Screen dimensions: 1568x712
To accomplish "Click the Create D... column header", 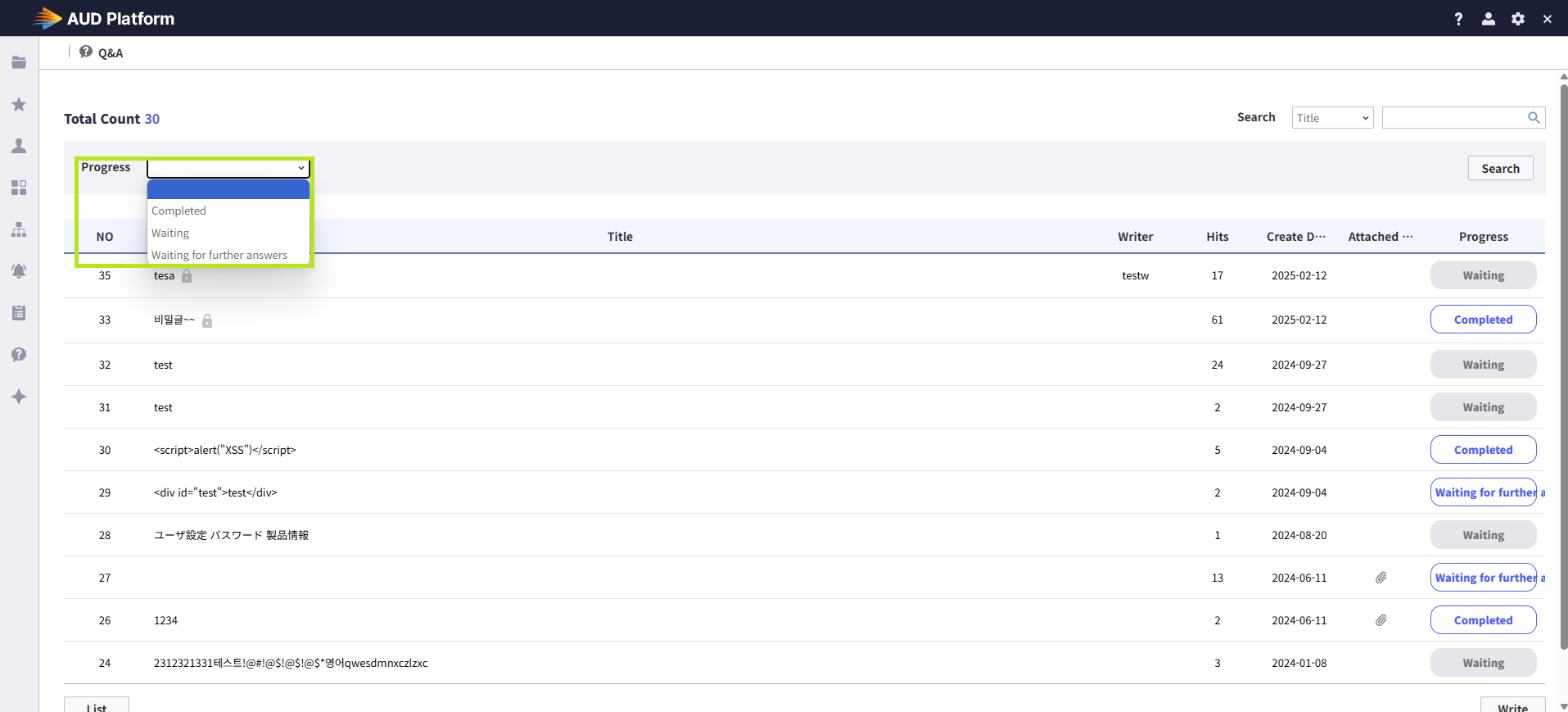I will pyautogui.click(x=1296, y=237).
